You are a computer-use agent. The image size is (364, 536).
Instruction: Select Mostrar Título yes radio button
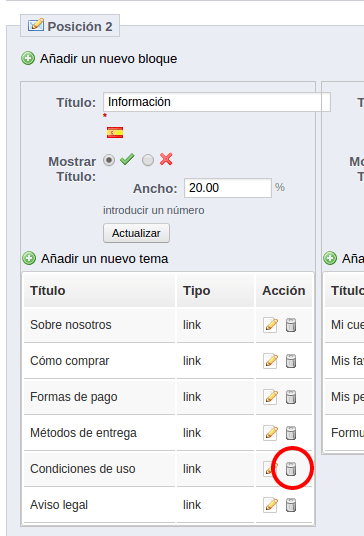[x=109, y=160]
